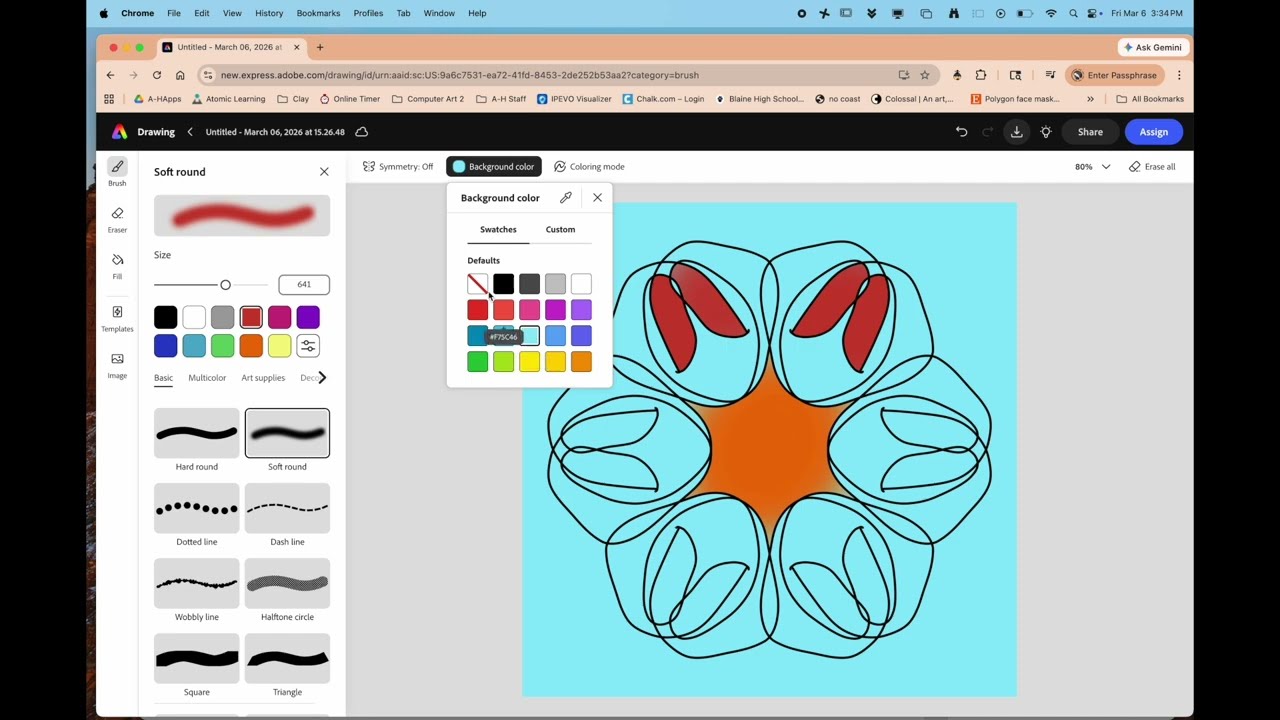Go to Chrome home button
Viewport: 1280px width, 720px height.
click(x=180, y=75)
